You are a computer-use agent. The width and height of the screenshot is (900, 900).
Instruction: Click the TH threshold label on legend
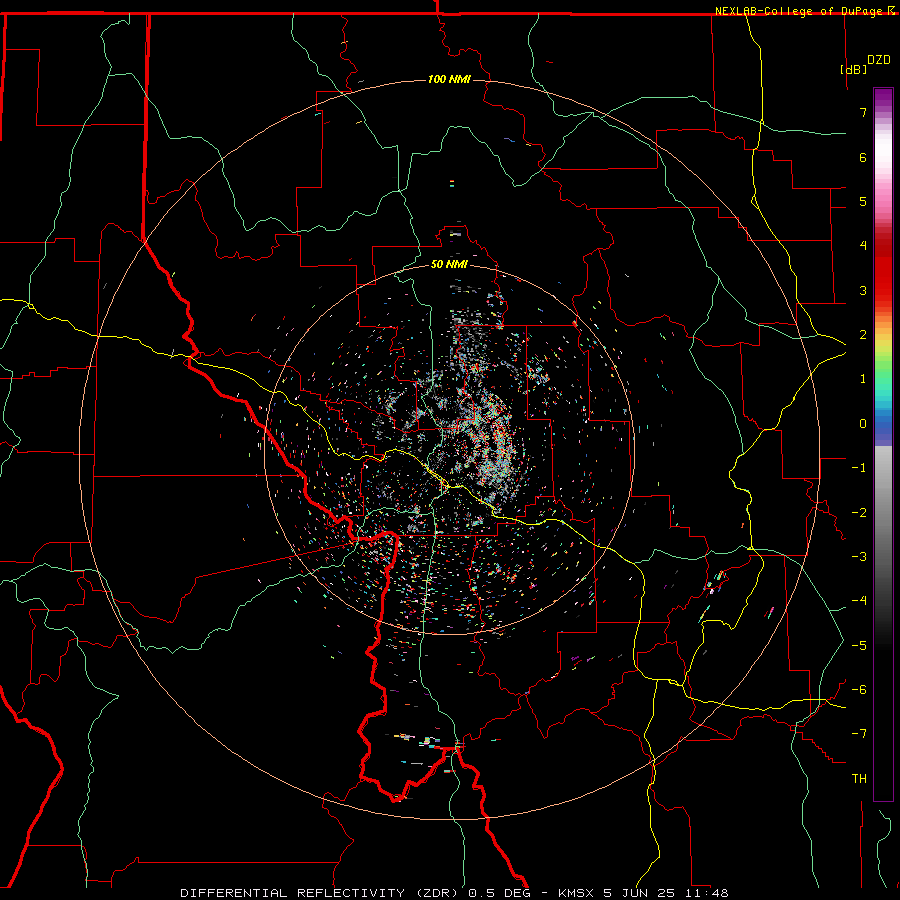859,779
